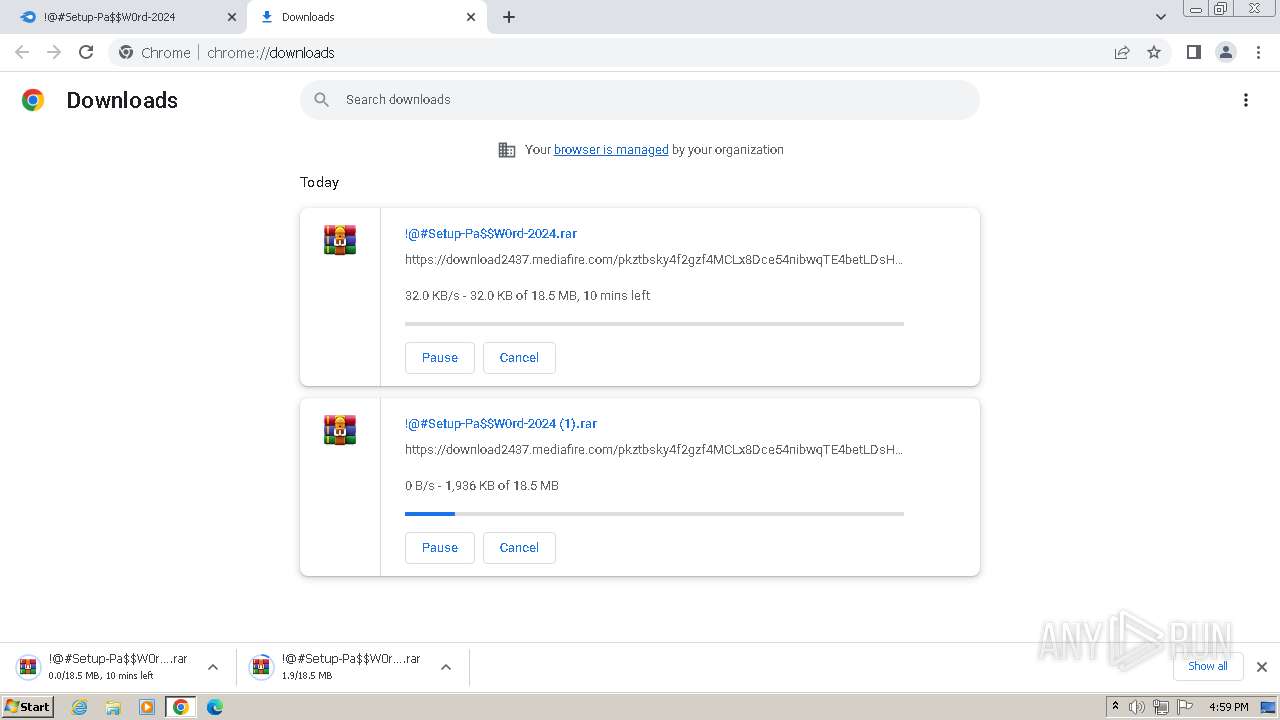1280x720 pixels.
Task: Open the Chrome profile avatar
Action: tap(1226, 52)
